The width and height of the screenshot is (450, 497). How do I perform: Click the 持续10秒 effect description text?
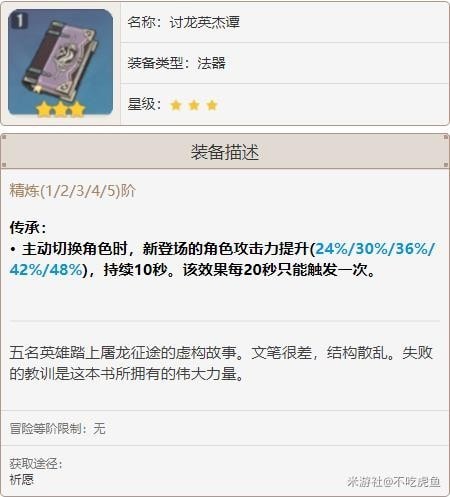(135, 270)
